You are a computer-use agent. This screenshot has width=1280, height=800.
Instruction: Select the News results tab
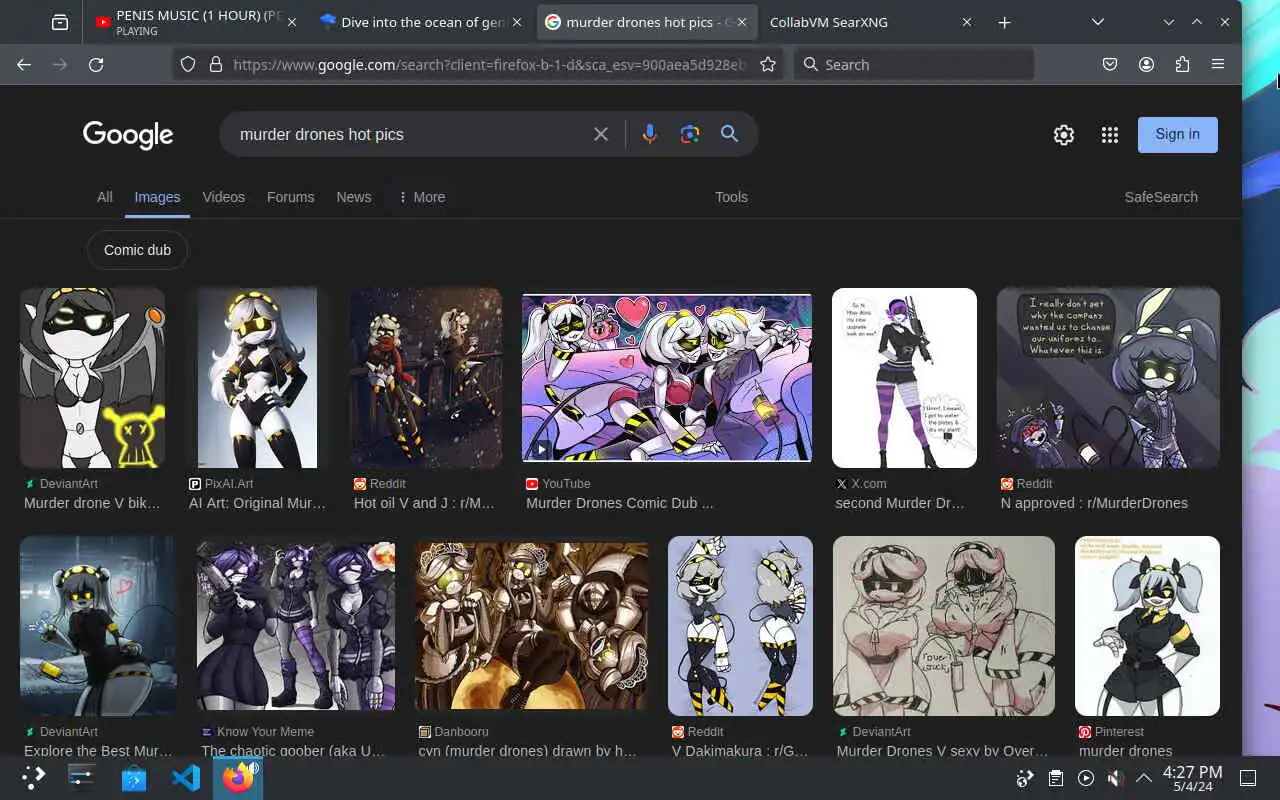tap(354, 197)
